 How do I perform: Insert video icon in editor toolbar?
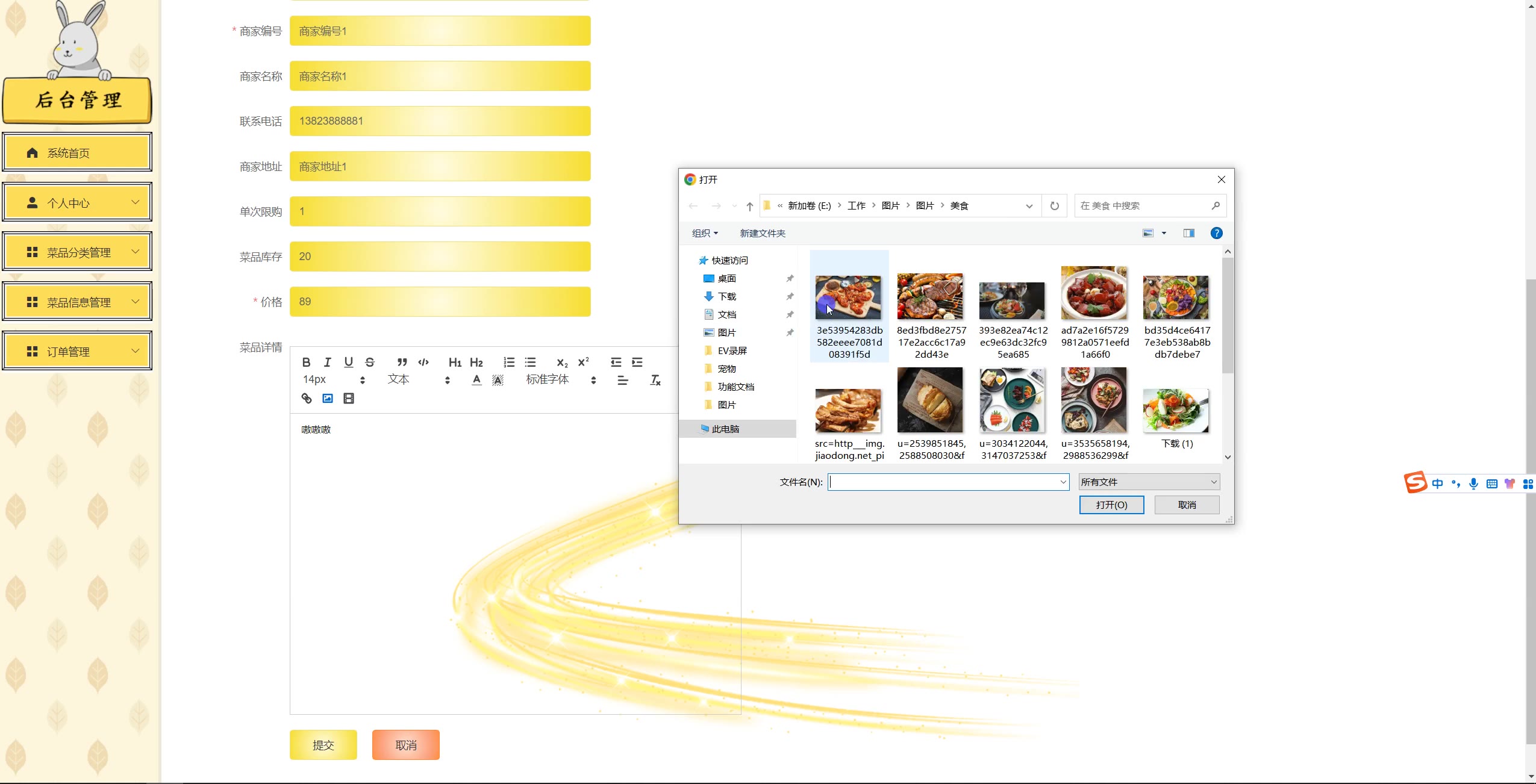[348, 398]
